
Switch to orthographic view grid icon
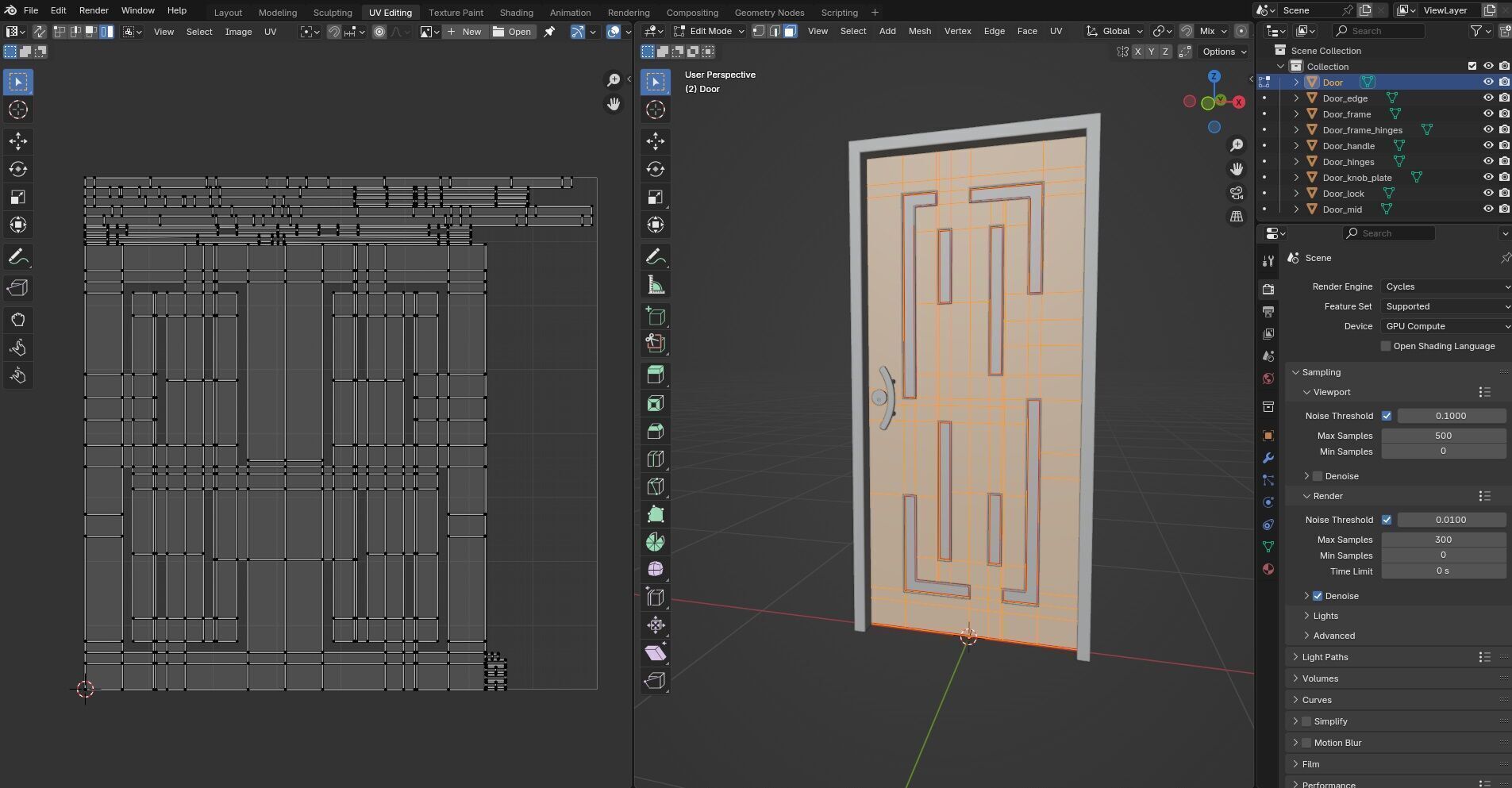tap(1237, 217)
